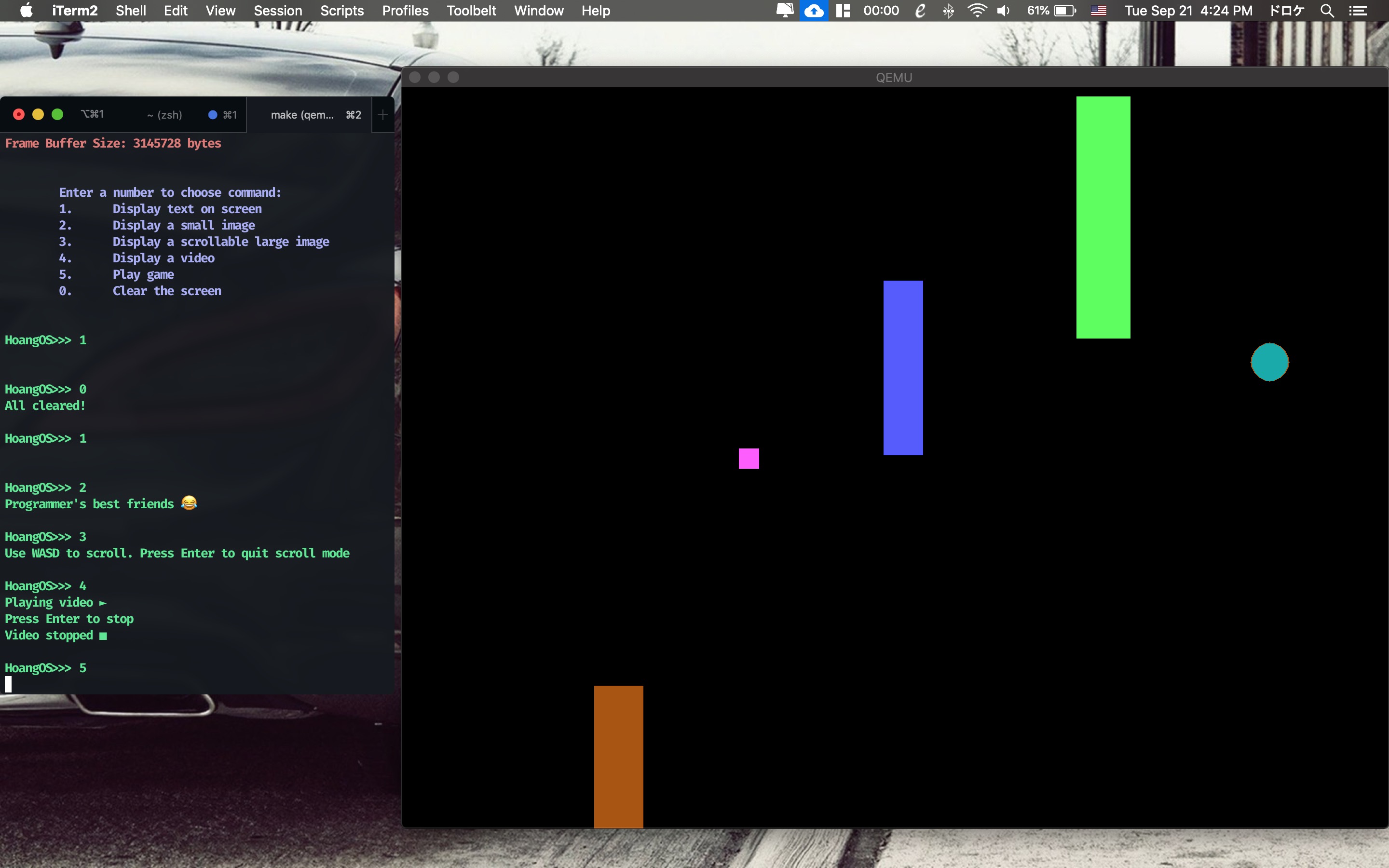Open the battery 61% status menu
The width and height of the screenshot is (1389, 868).
(x=1051, y=11)
